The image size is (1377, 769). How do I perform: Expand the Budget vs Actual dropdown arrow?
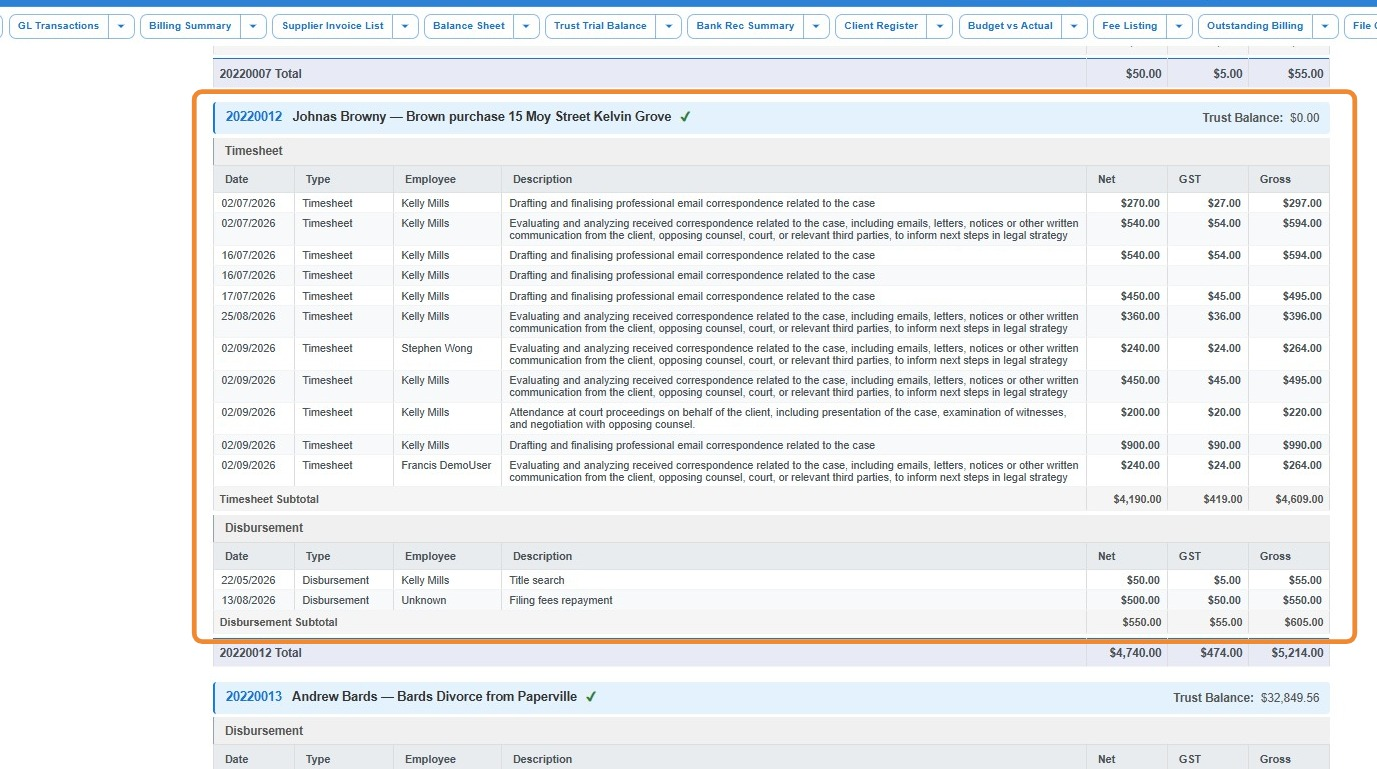tap(1075, 26)
